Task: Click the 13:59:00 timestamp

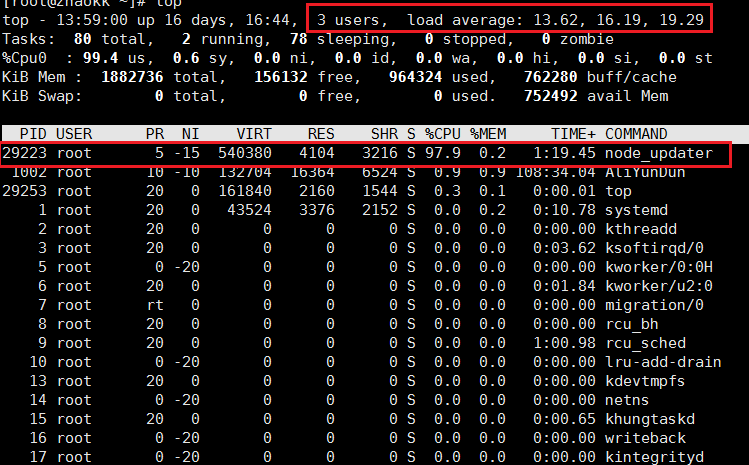Action: click(x=92, y=20)
